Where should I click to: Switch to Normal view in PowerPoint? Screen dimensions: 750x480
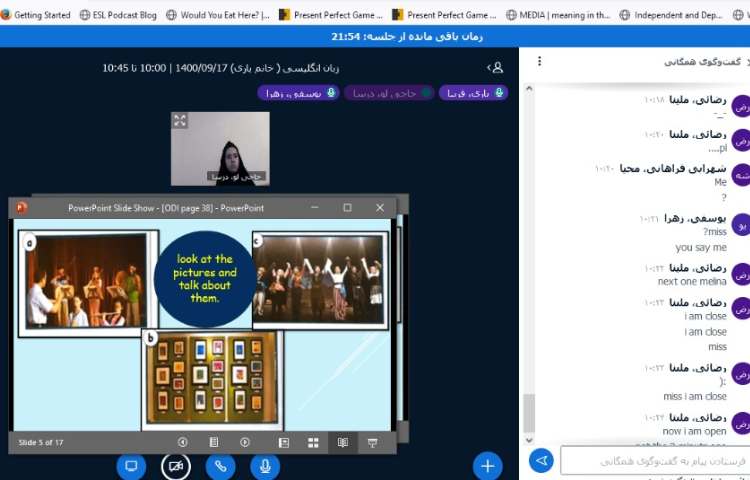[284, 442]
